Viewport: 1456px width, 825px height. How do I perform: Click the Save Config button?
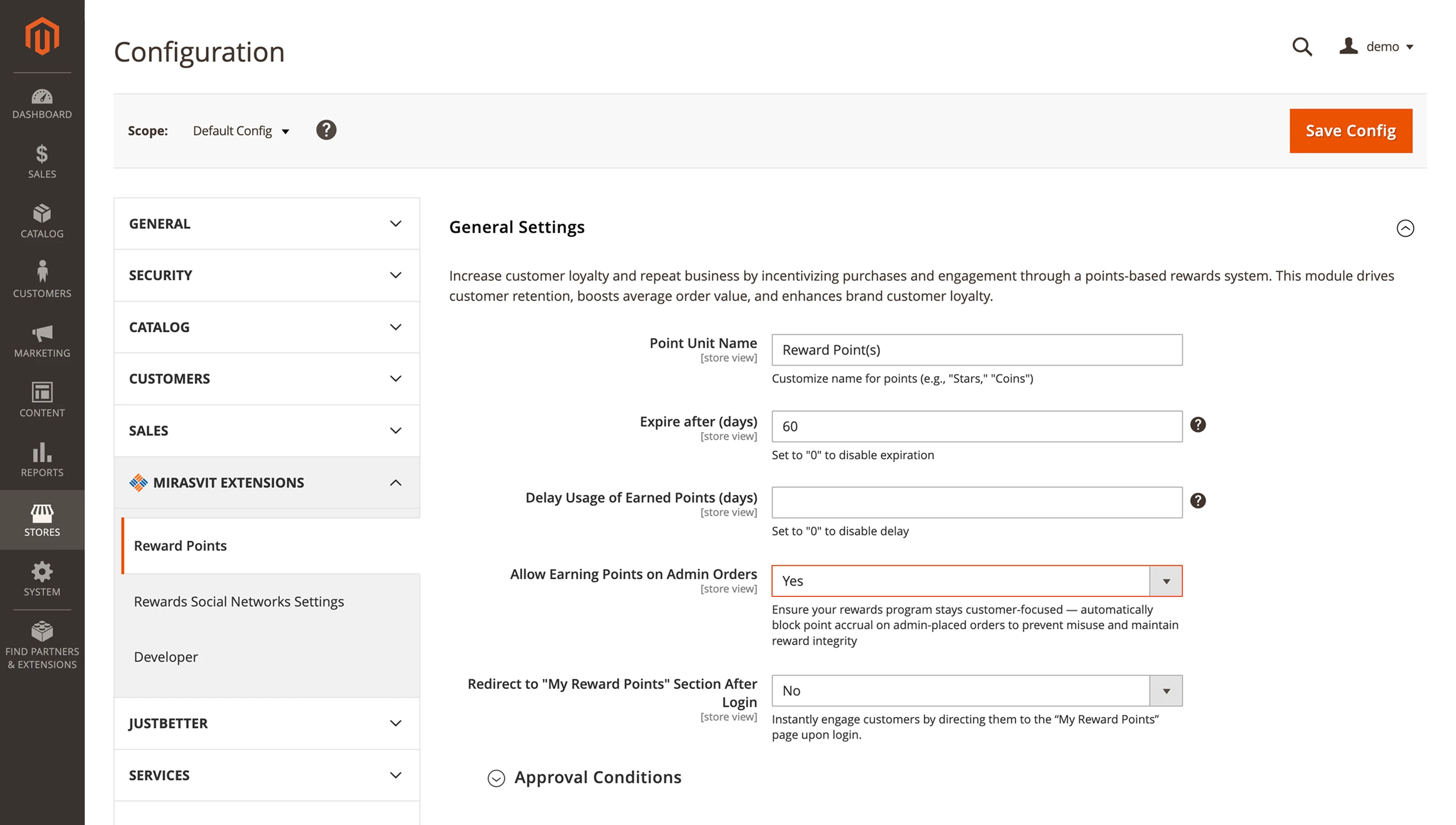[x=1350, y=131]
